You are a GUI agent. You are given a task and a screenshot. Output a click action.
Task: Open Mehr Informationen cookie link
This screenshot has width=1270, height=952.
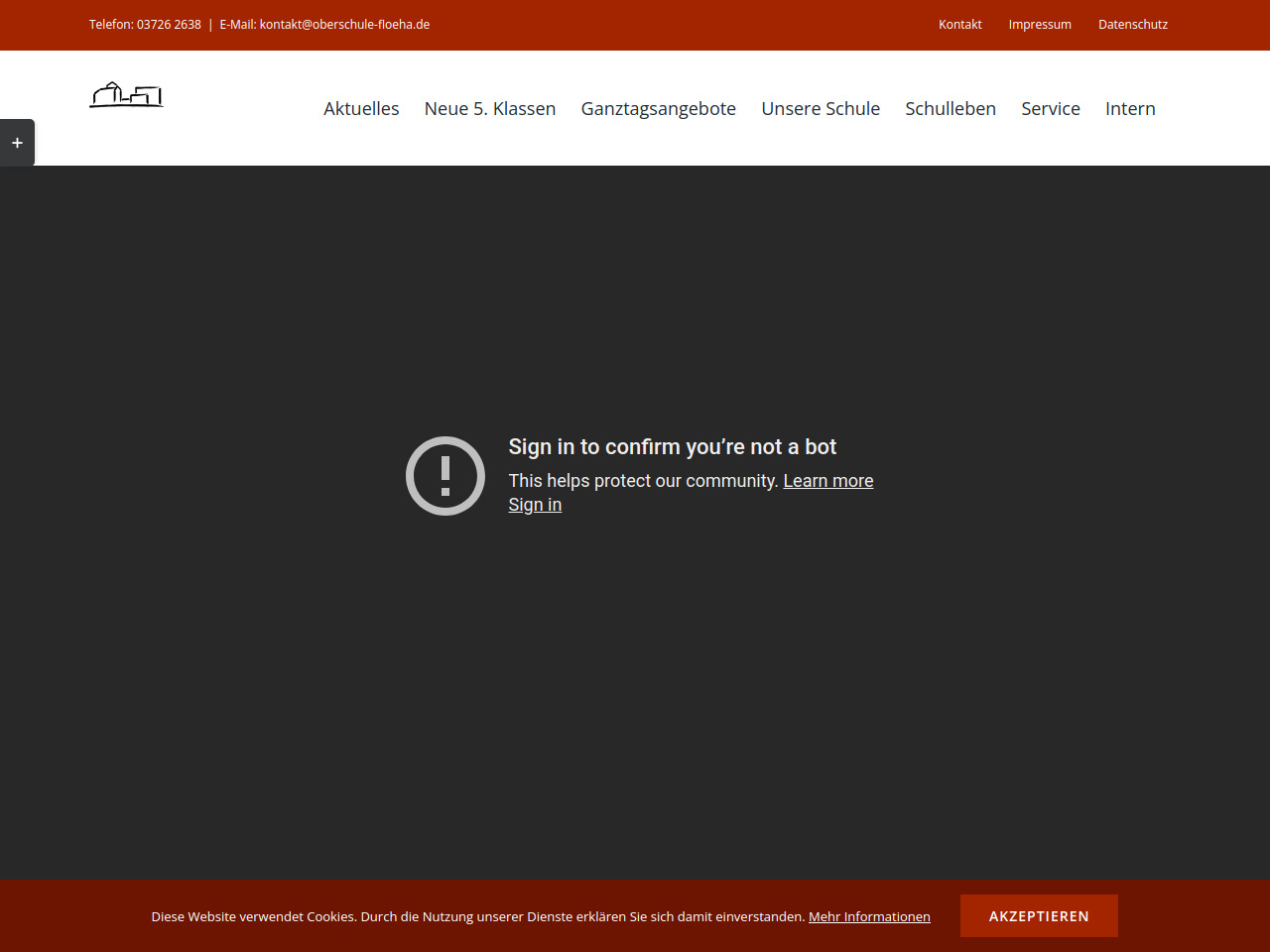[x=869, y=916]
